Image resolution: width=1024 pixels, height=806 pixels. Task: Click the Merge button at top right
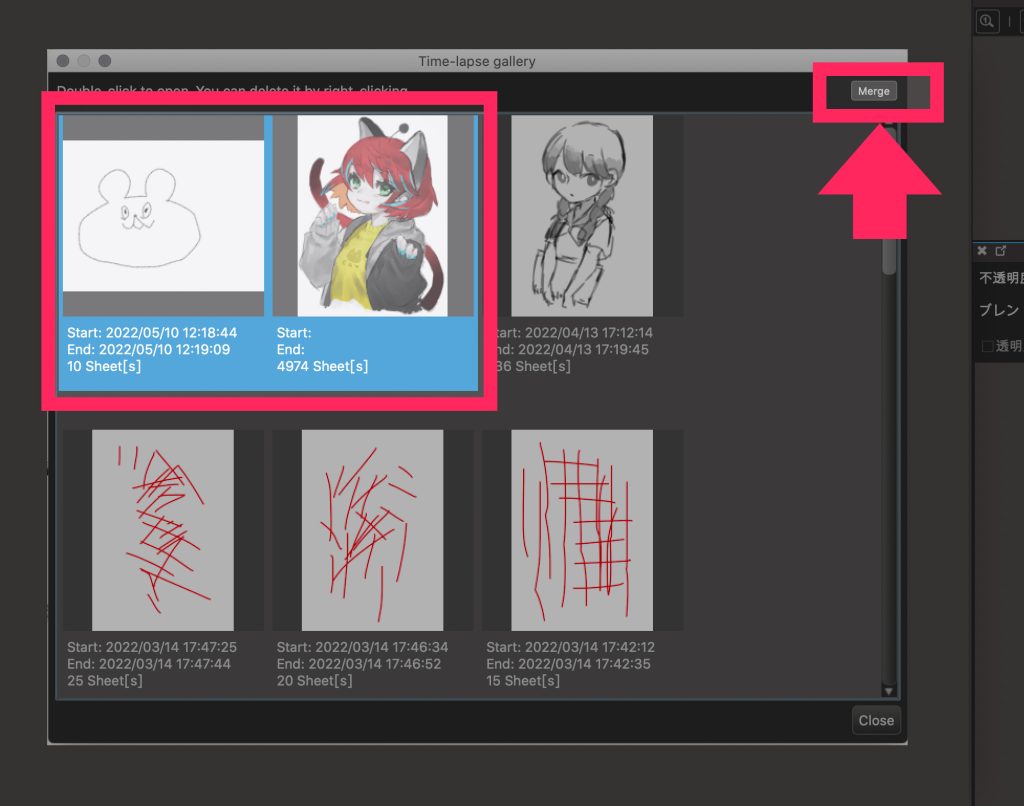click(x=872, y=90)
